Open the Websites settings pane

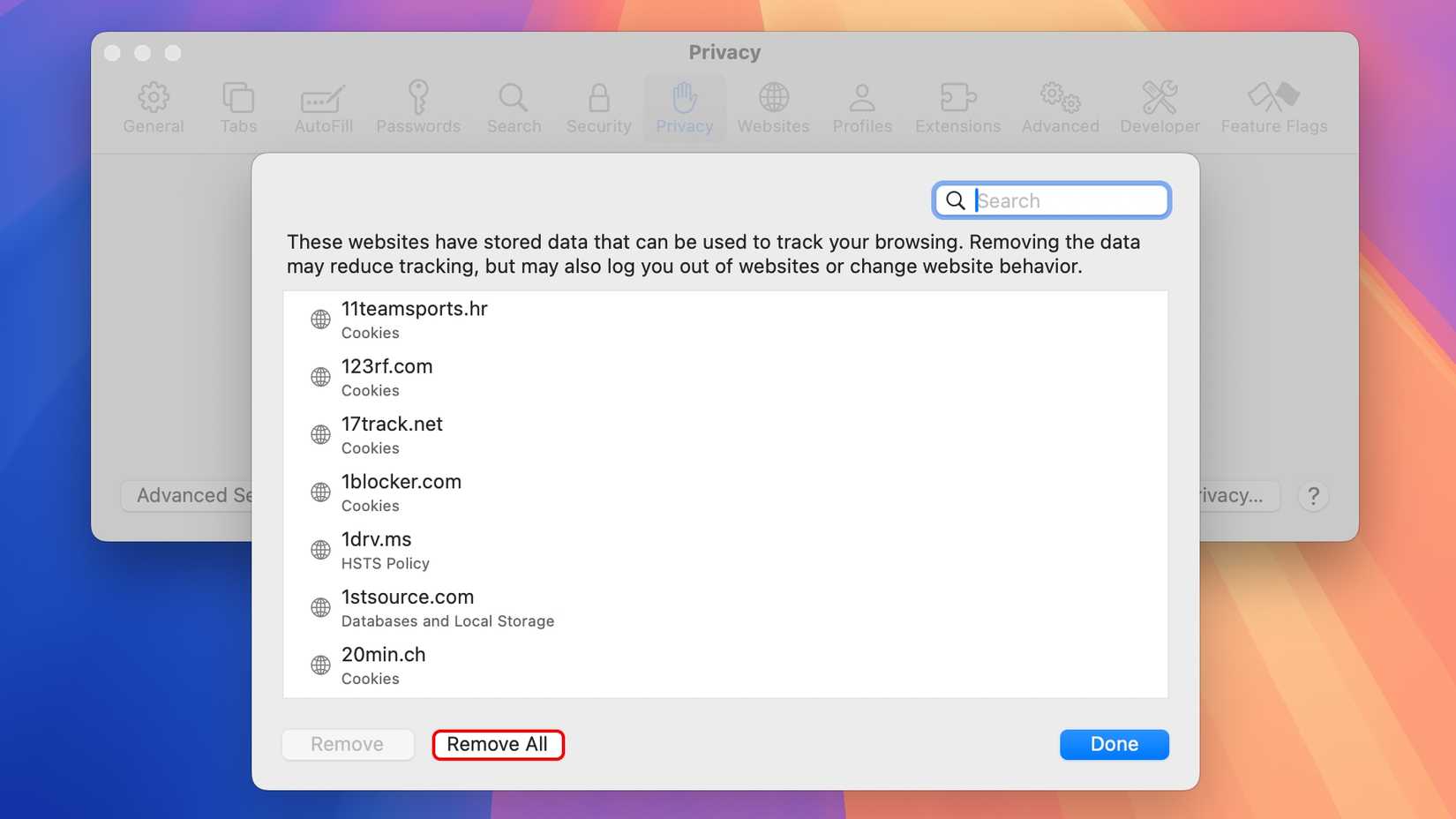click(774, 106)
